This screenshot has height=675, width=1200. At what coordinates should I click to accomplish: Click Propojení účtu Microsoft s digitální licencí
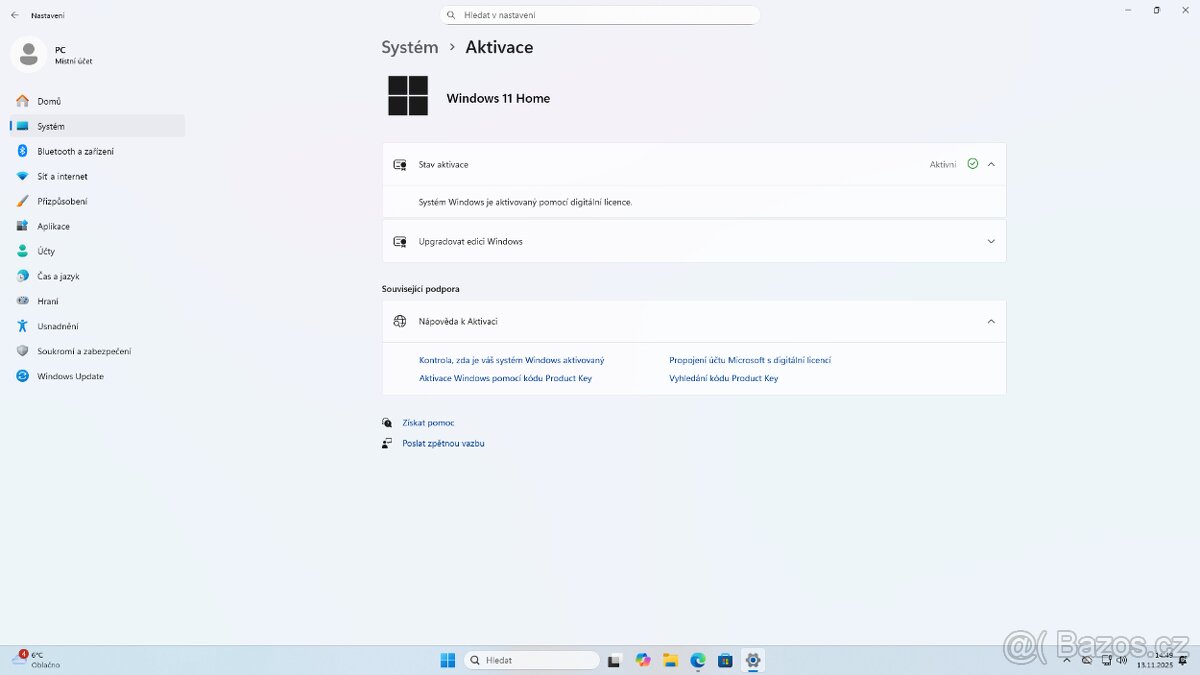pyautogui.click(x=749, y=360)
